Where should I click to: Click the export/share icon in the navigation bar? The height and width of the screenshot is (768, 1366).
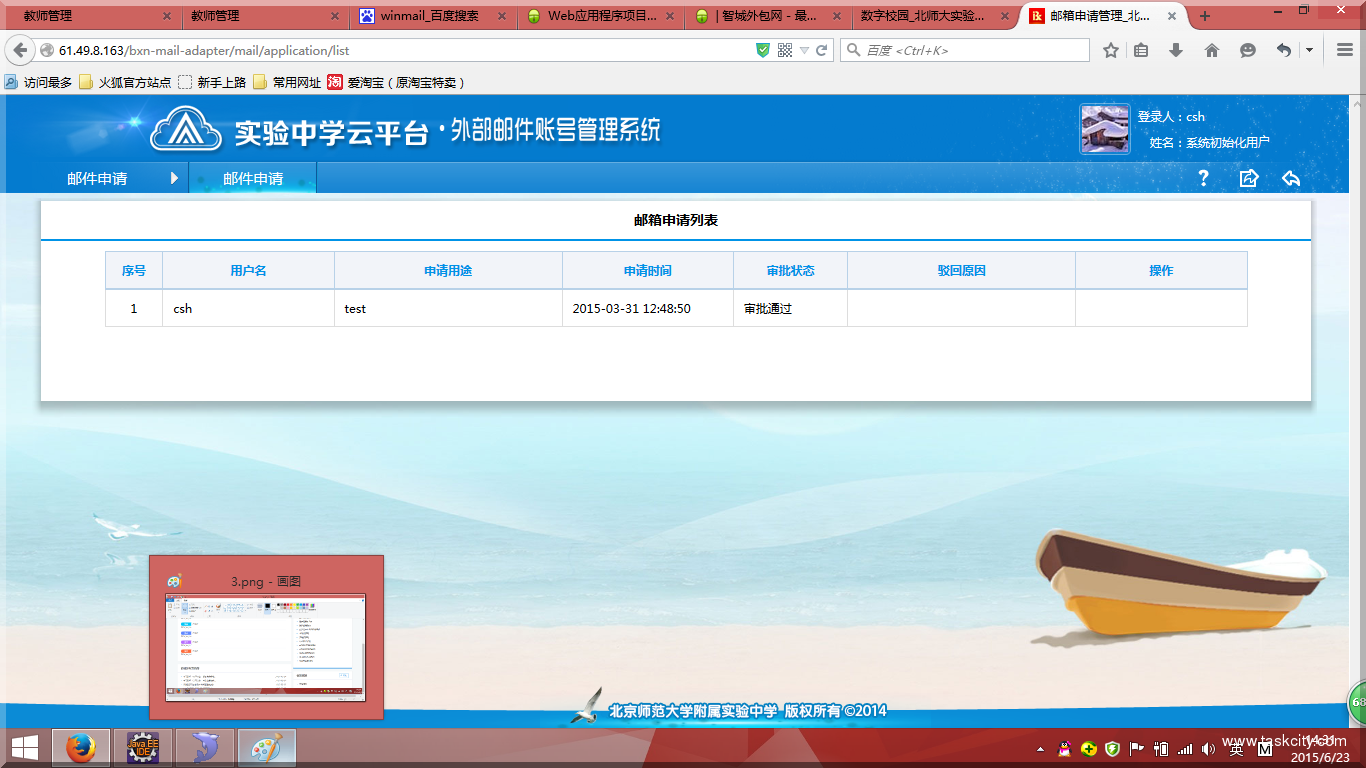pyautogui.click(x=1248, y=178)
